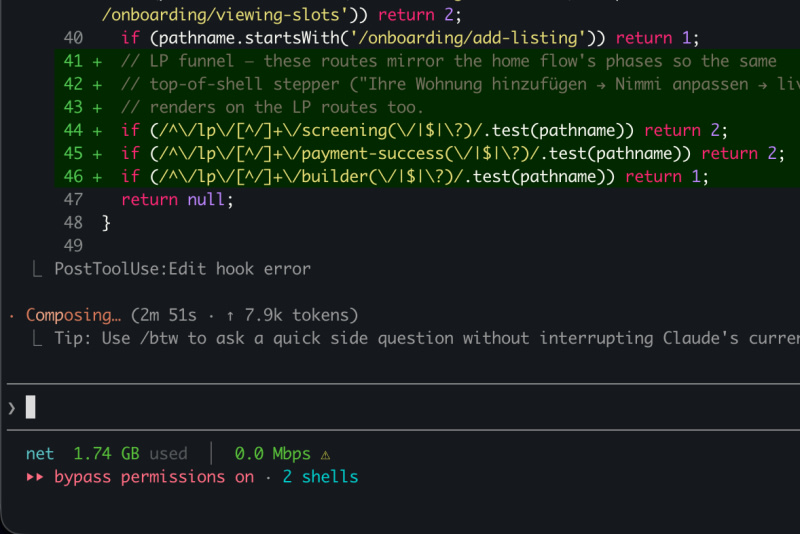
Task: Click the 'renders on the LP routes too' comment
Action: pyautogui.click(x=272, y=107)
